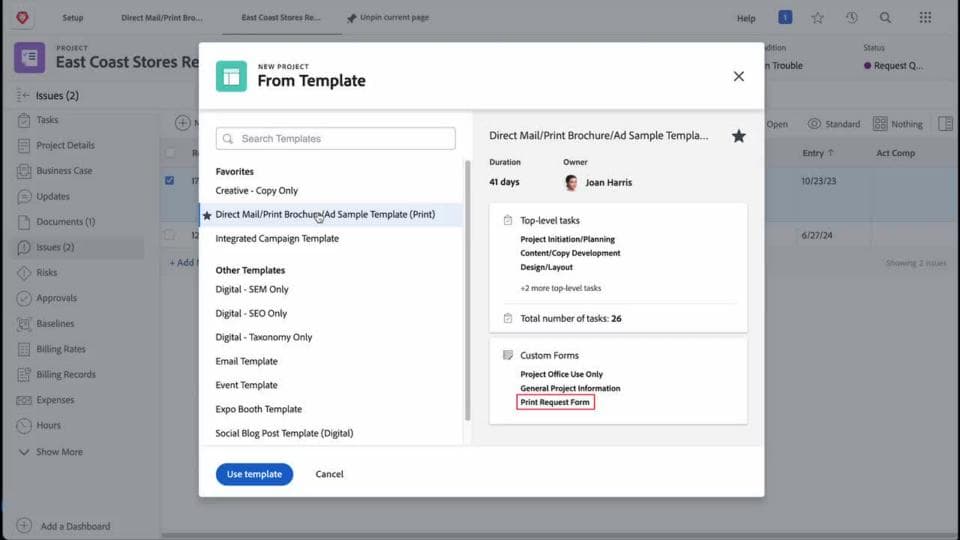Click General Project Information form

coord(570,388)
